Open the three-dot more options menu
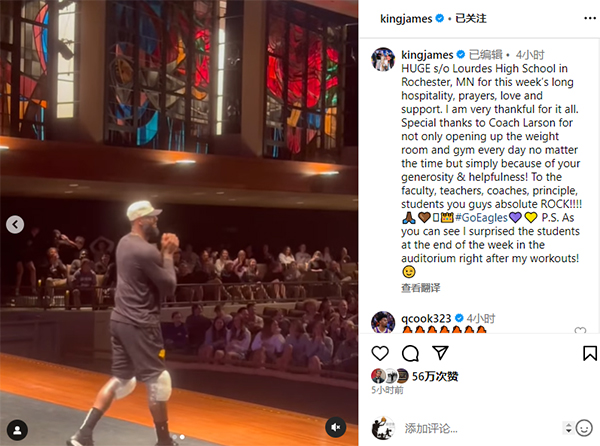 (x=590, y=18)
